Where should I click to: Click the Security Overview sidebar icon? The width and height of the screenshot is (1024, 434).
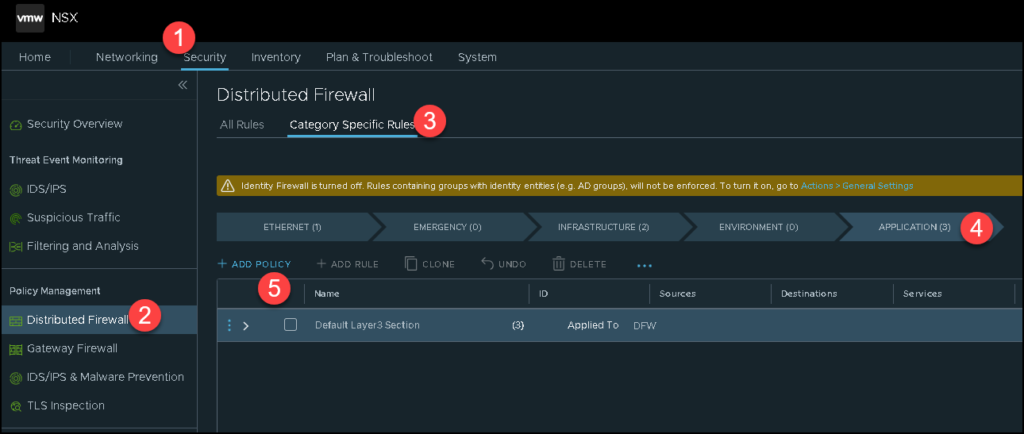pyautogui.click(x=15, y=125)
